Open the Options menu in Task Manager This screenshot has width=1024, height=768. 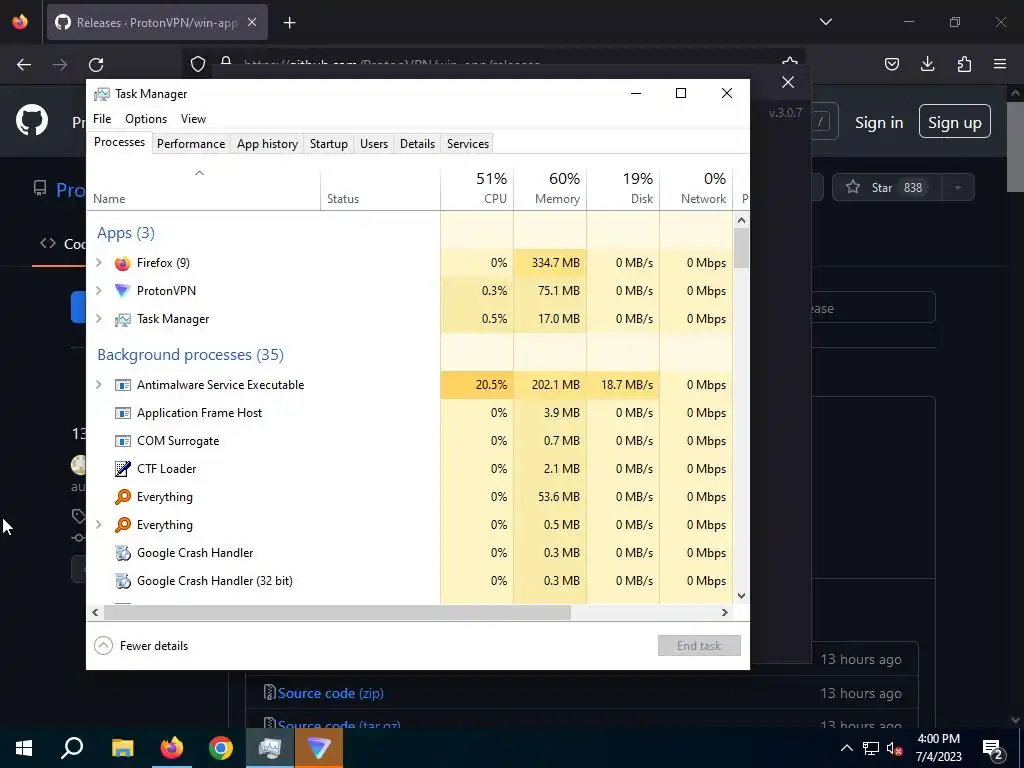[146, 119]
